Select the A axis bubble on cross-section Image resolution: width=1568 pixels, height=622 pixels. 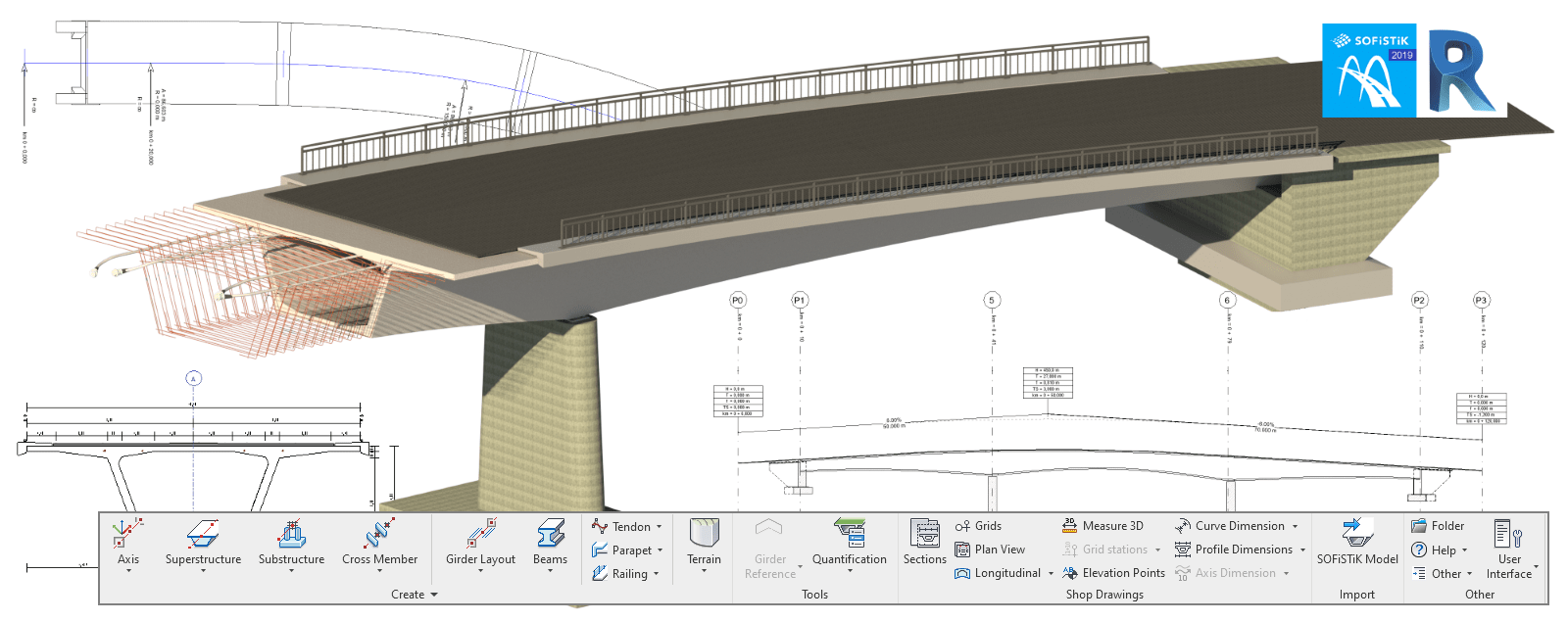(x=193, y=378)
